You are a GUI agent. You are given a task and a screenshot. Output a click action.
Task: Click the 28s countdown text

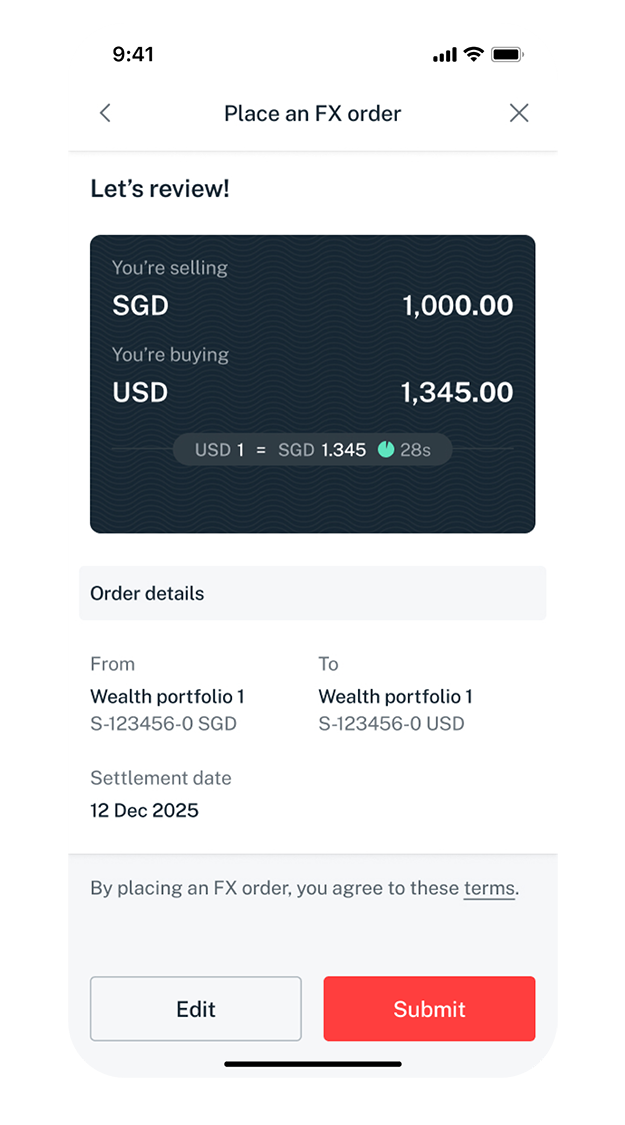(415, 450)
